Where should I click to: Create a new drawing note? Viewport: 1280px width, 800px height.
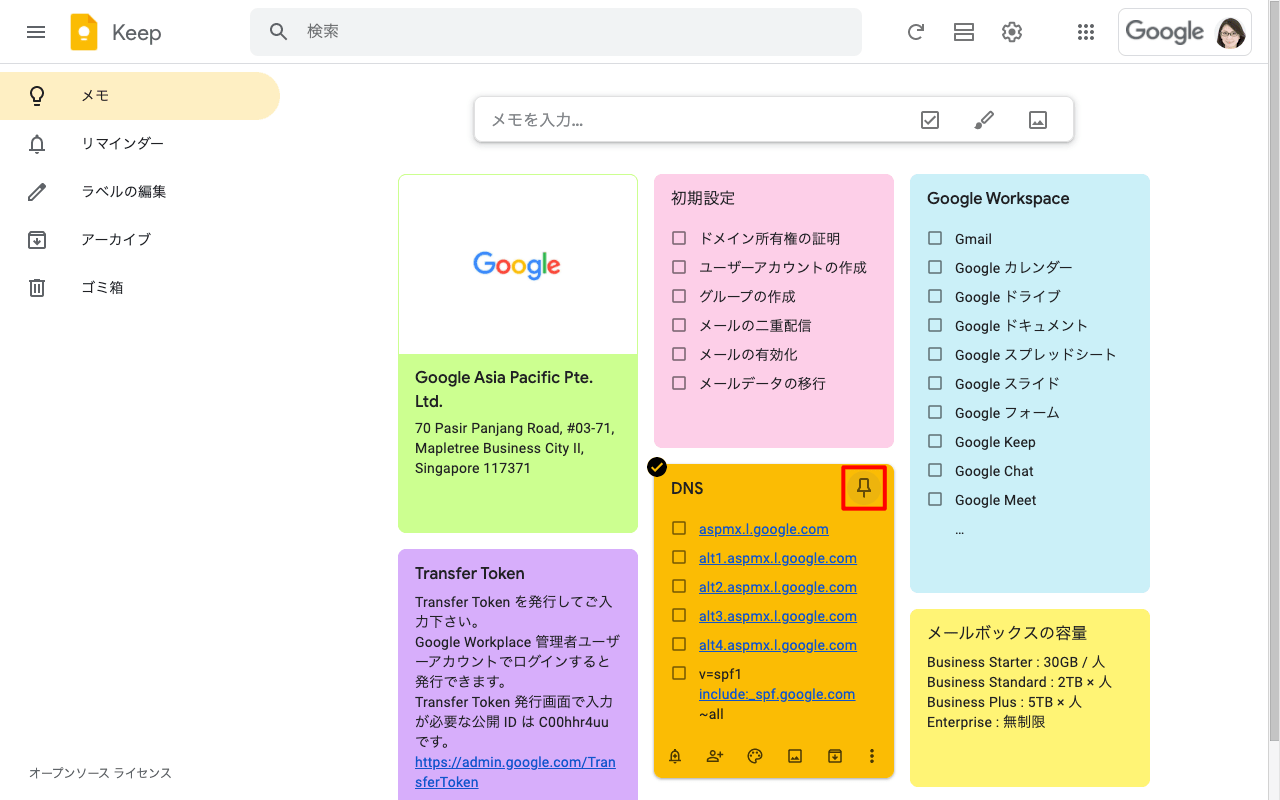coord(984,120)
